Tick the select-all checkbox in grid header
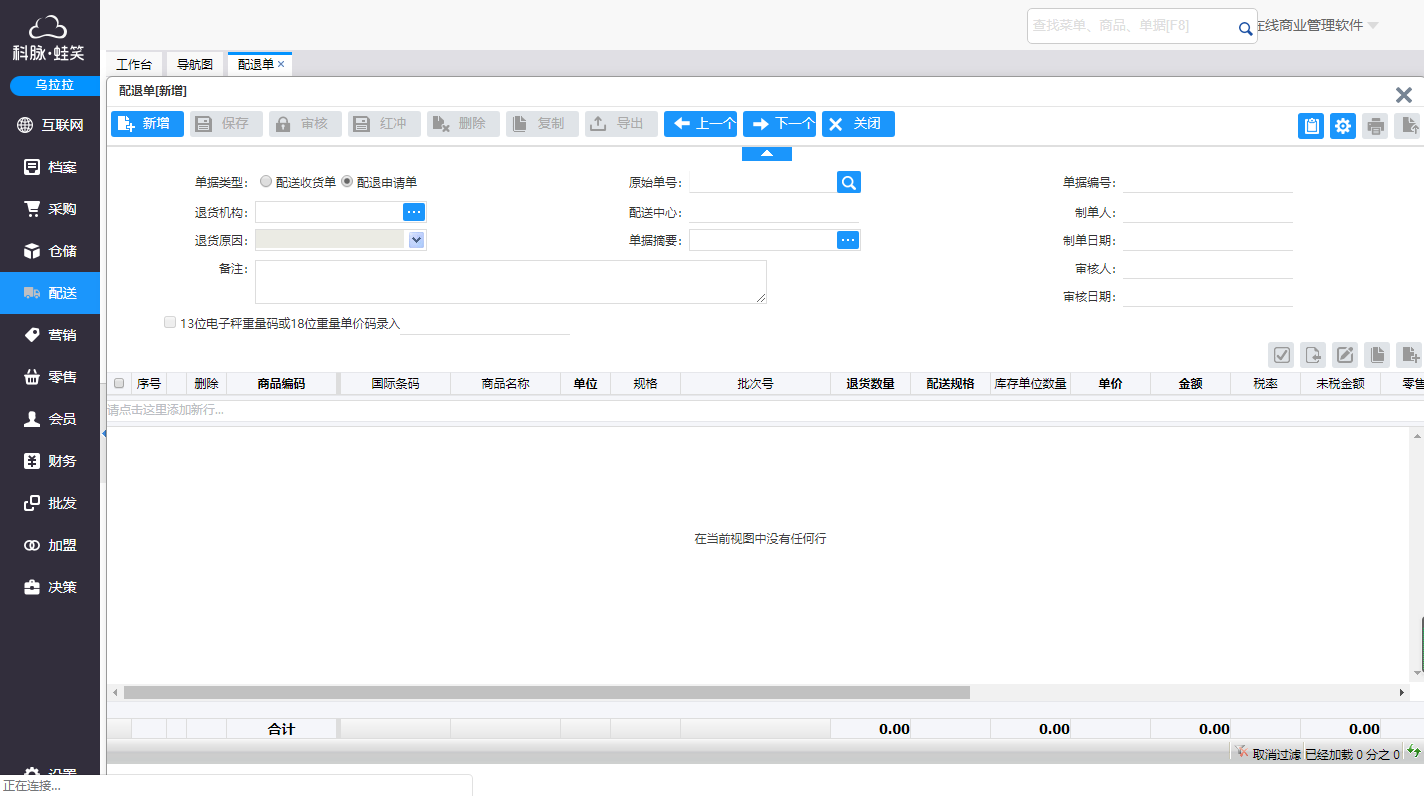 click(x=119, y=383)
